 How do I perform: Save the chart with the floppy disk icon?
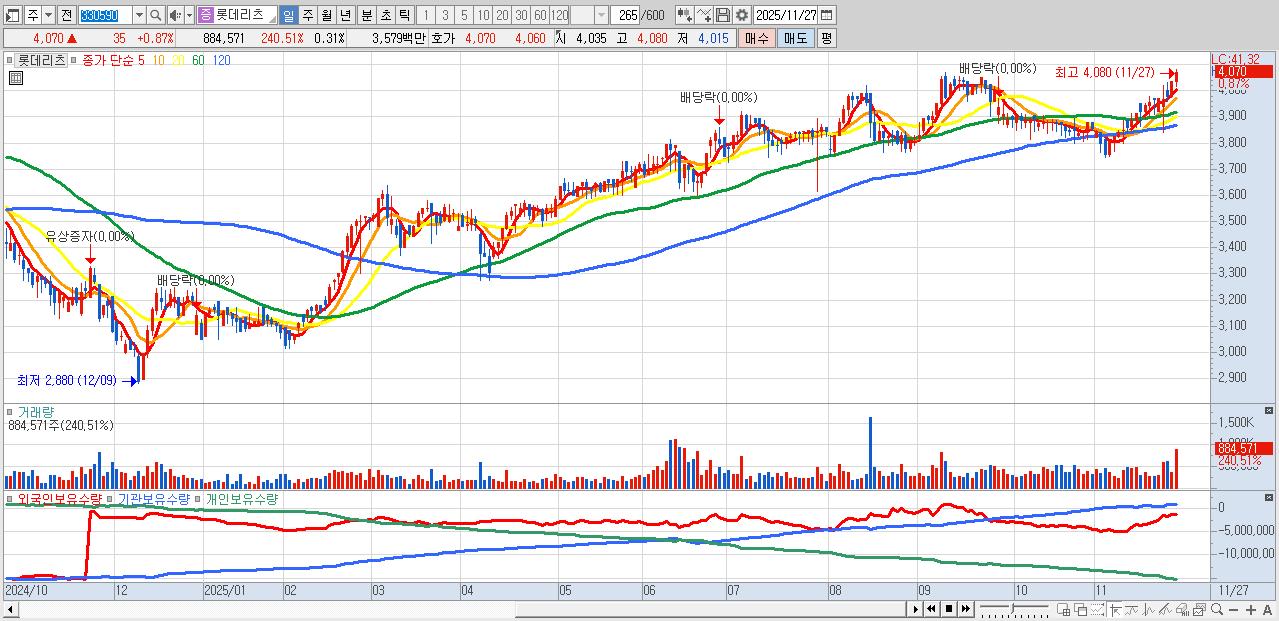(x=723, y=15)
